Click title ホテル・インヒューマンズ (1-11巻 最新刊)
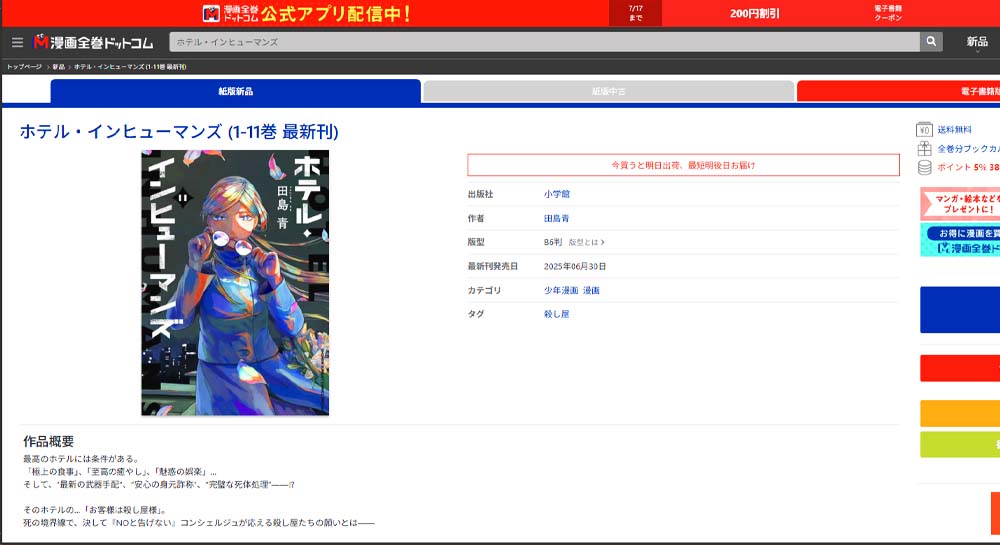 pos(179,131)
